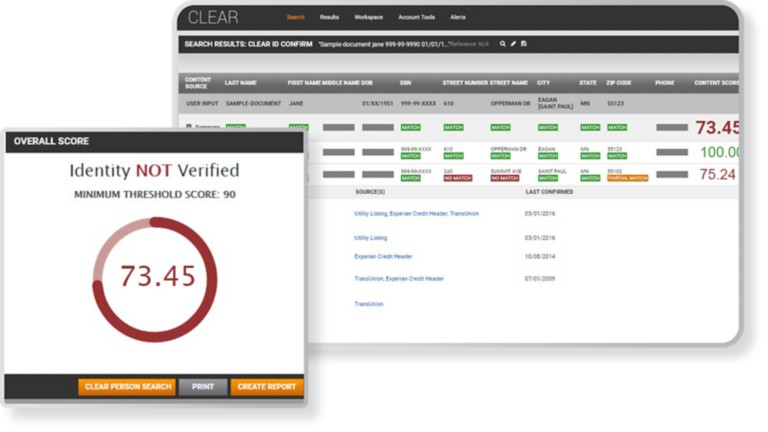The height and width of the screenshot is (432, 768).
Task: Click the orange PARTIAL MATCH zip code badge
Action: click(627, 178)
